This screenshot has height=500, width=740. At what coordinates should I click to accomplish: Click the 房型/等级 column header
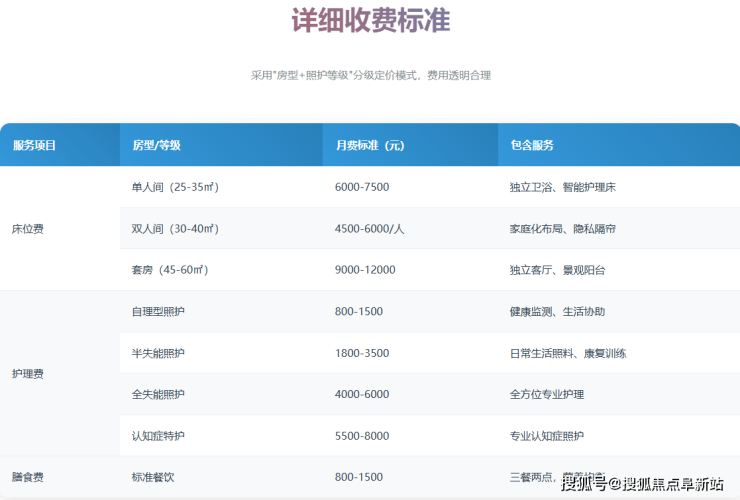point(156,145)
